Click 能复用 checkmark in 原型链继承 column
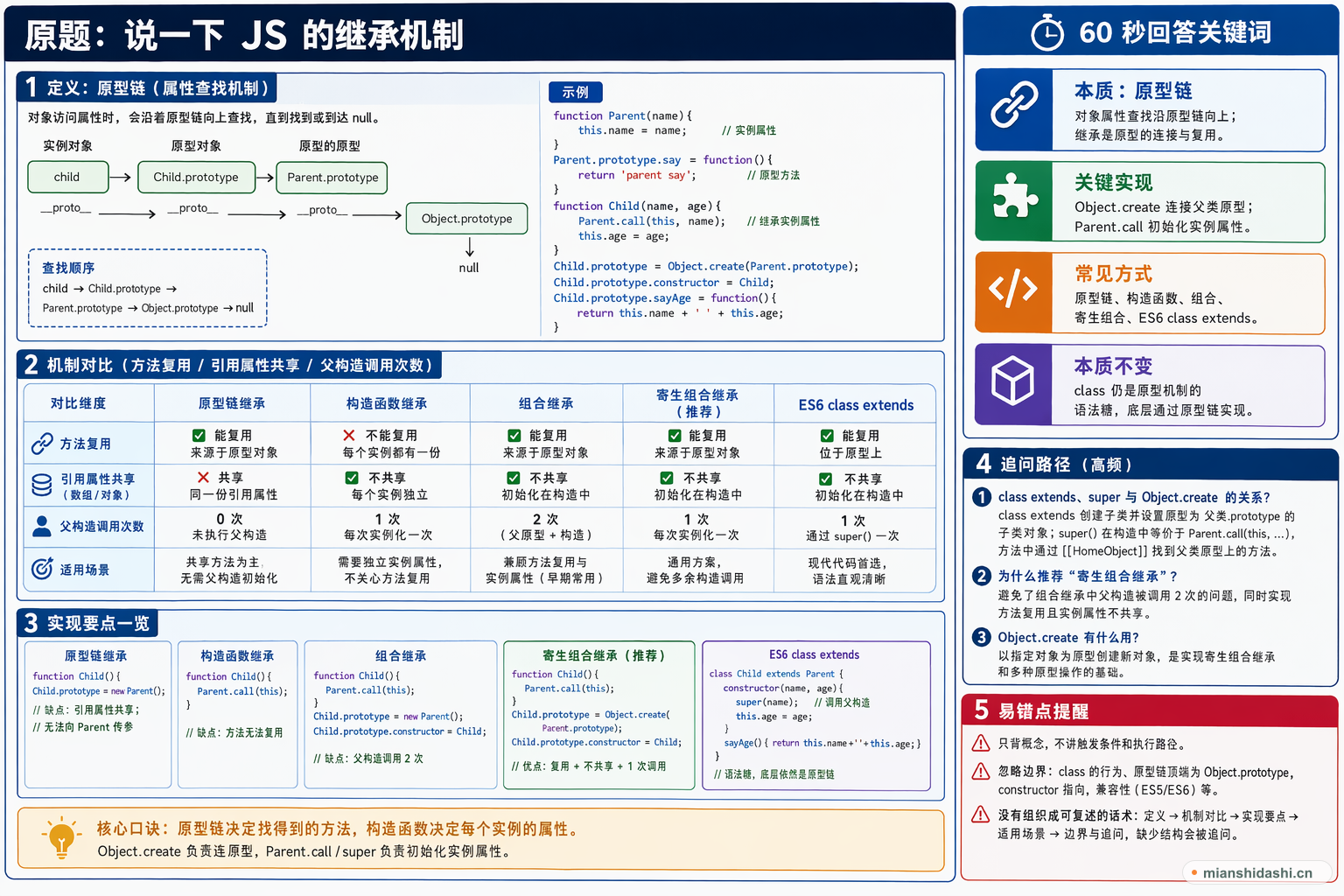The image size is (1344, 896). [199, 435]
